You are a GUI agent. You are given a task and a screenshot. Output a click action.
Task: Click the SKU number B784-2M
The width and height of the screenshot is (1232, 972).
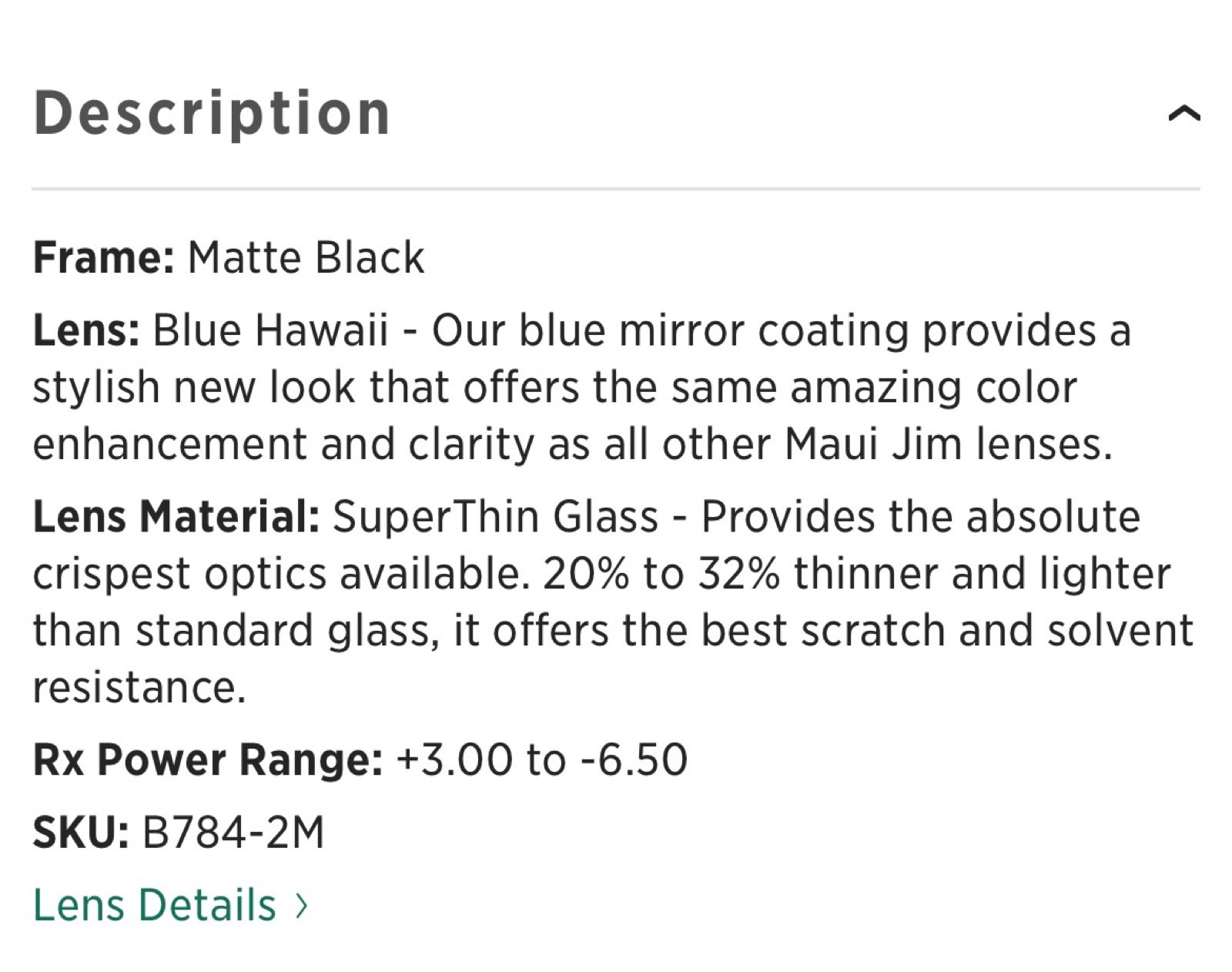point(233,833)
